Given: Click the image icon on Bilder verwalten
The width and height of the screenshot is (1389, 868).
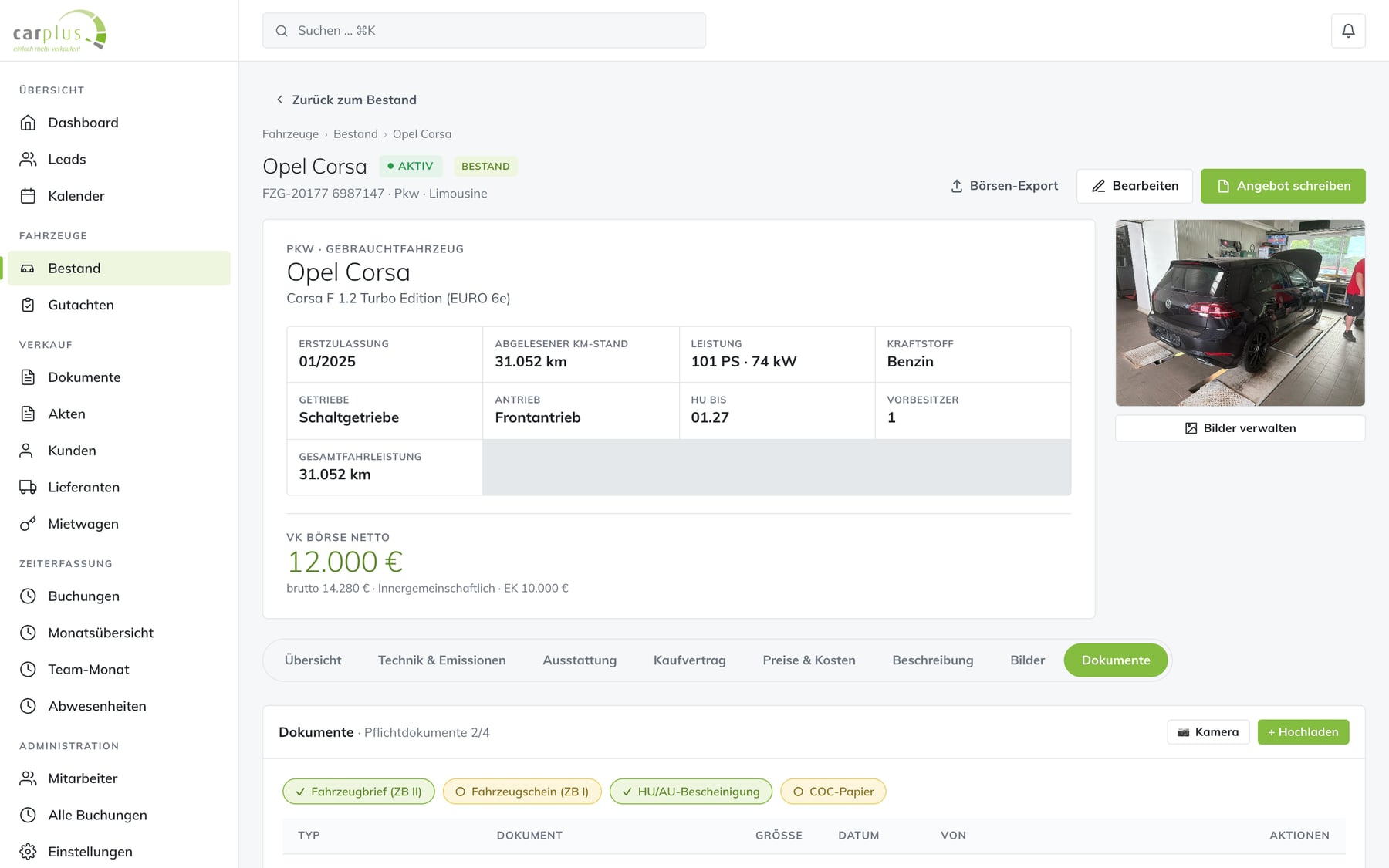Looking at the screenshot, I should click(x=1191, y=428).
